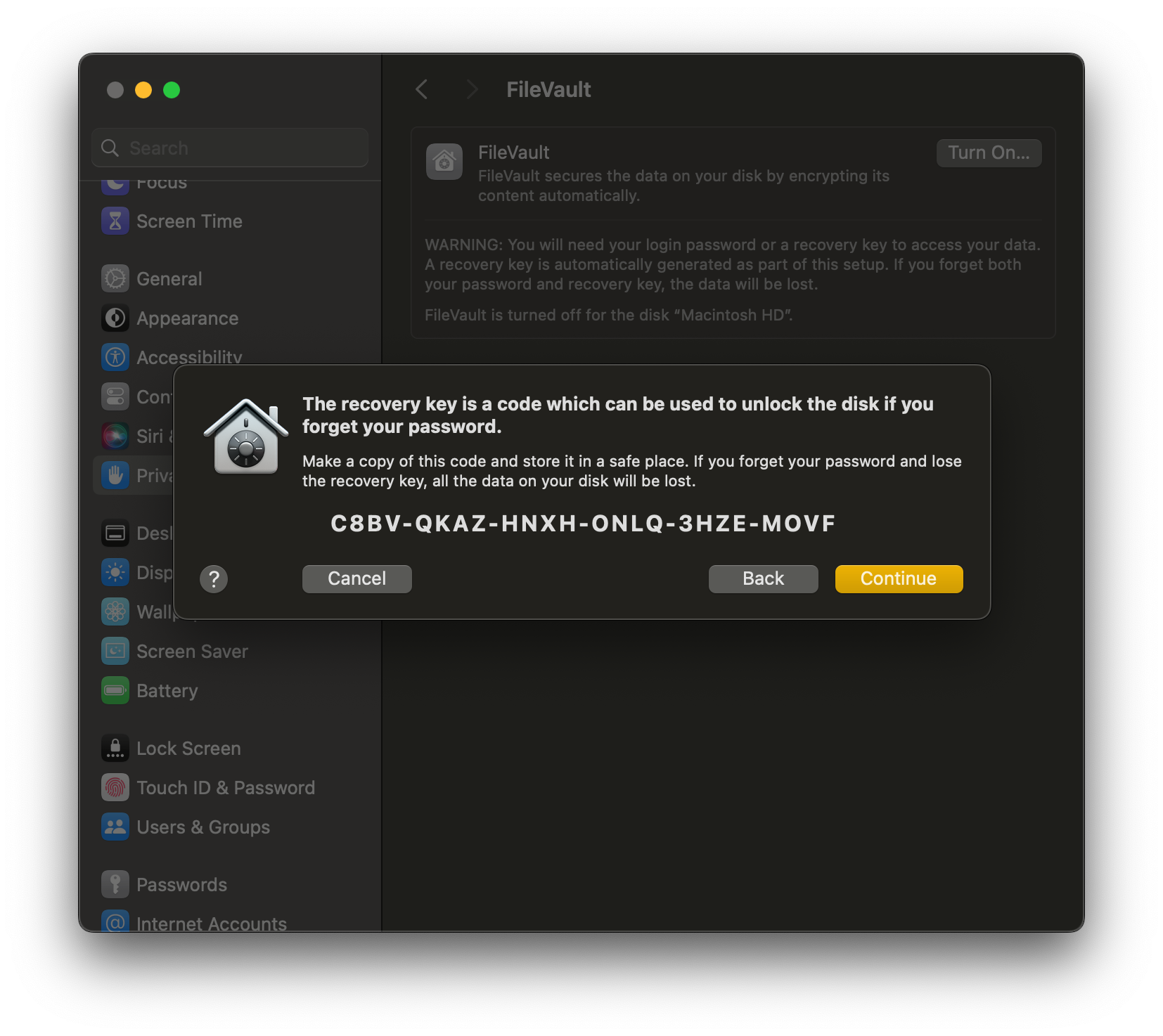Image resolution: width=1163 pixels, height=1036 pixels.
Task: Click the Wallpaper flower icon
Action: coord(115,611)
